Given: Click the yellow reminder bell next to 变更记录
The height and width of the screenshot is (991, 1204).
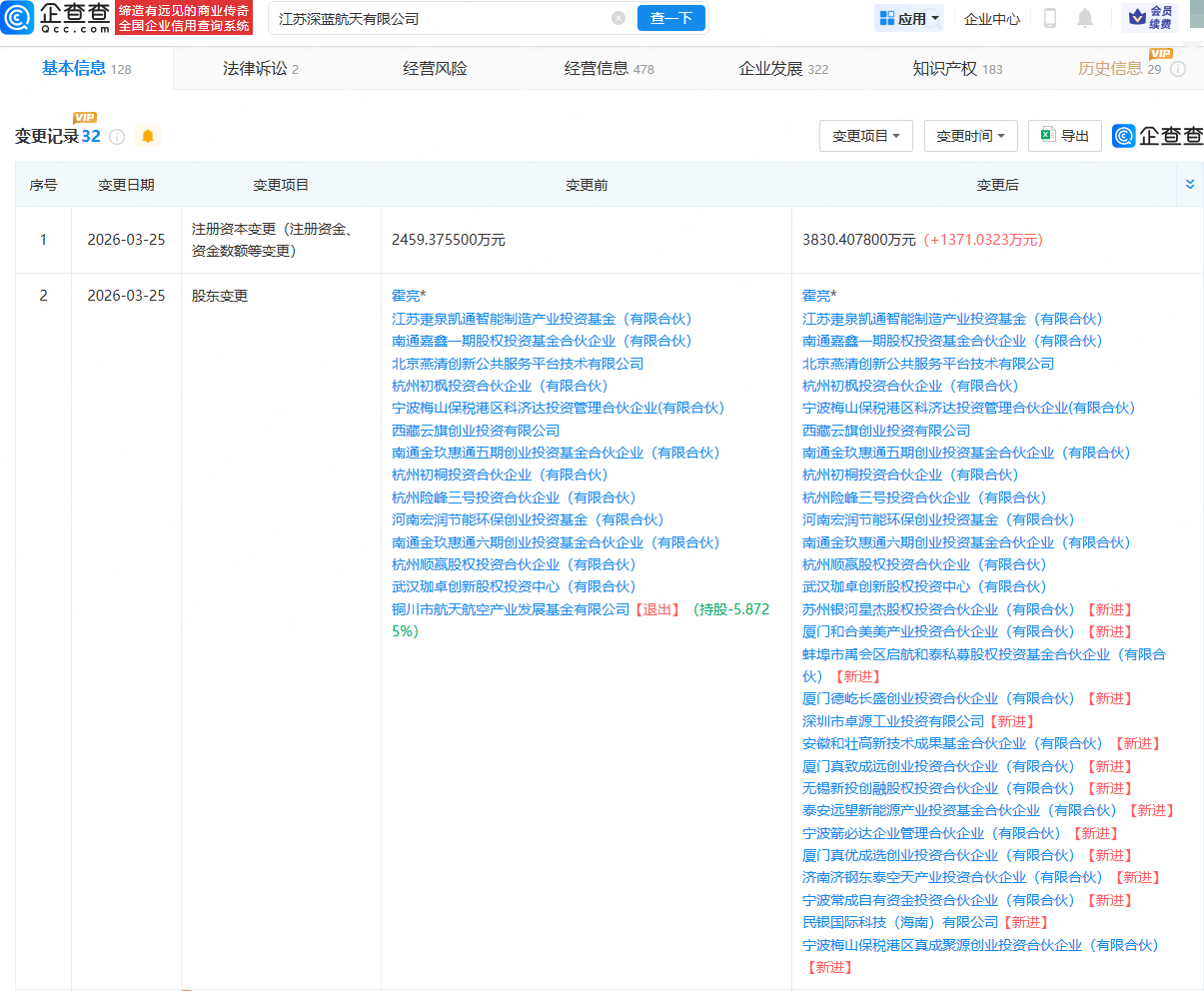Looking at the screenshot, I should [148, 137].
